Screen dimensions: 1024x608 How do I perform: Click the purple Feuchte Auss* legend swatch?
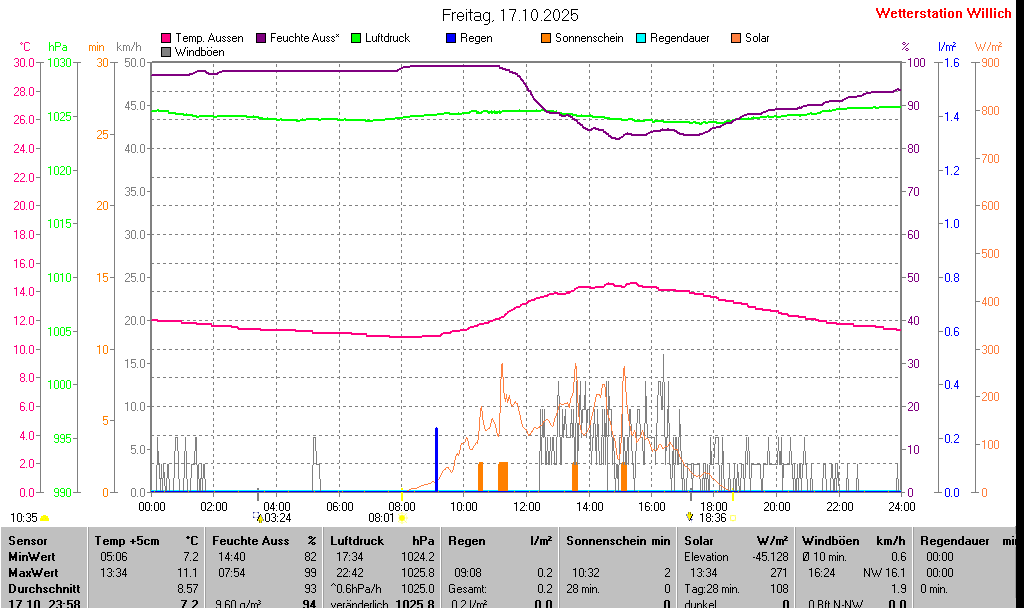pos(261,38)
